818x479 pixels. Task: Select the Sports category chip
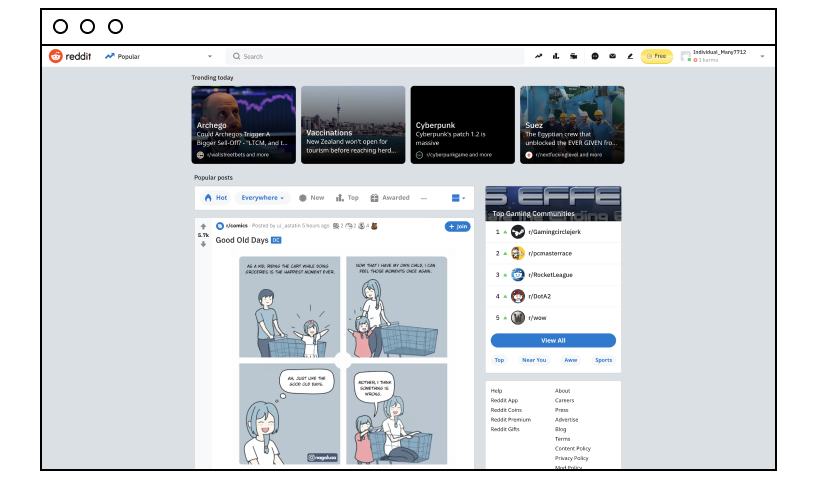click(604, 360)
